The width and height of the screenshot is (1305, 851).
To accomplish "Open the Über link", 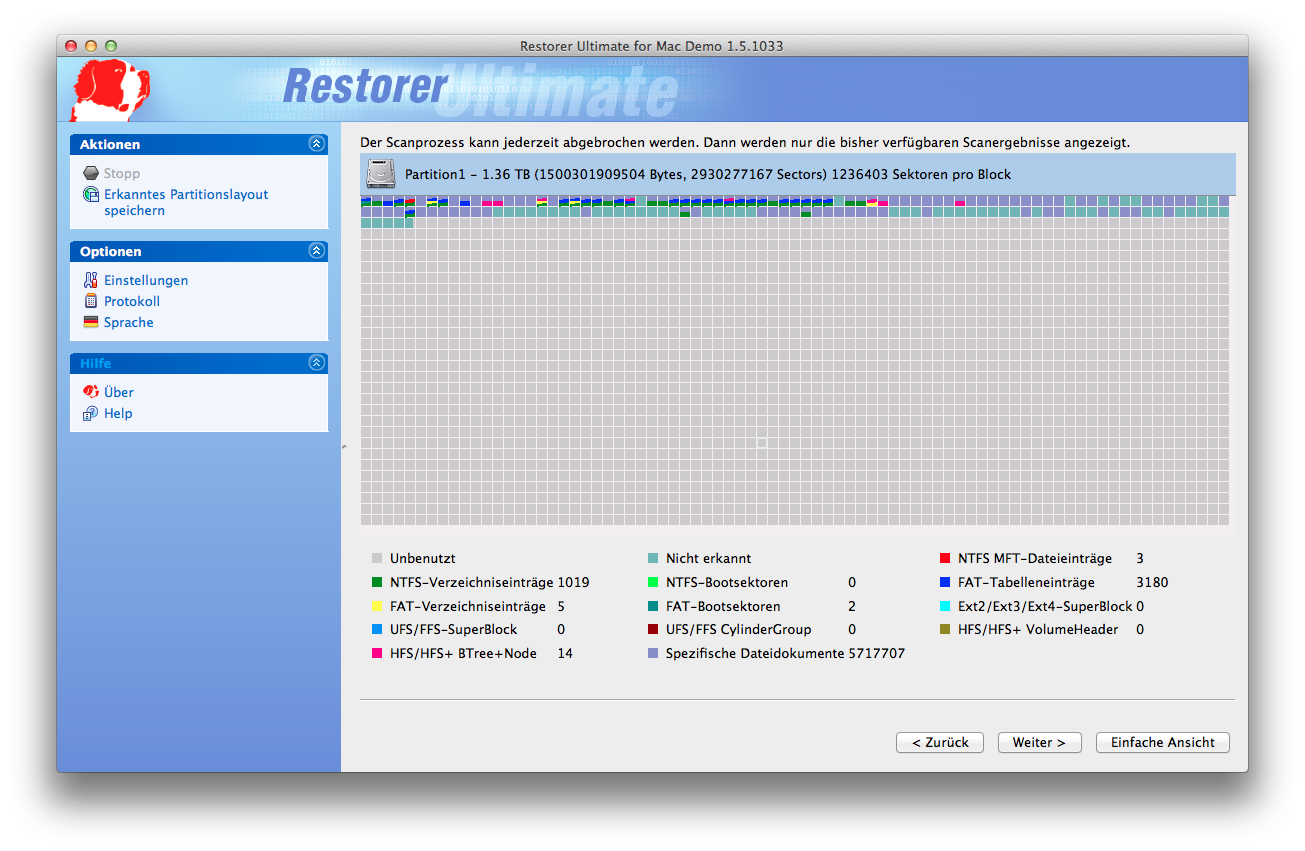I will click(x=119, y=392).
